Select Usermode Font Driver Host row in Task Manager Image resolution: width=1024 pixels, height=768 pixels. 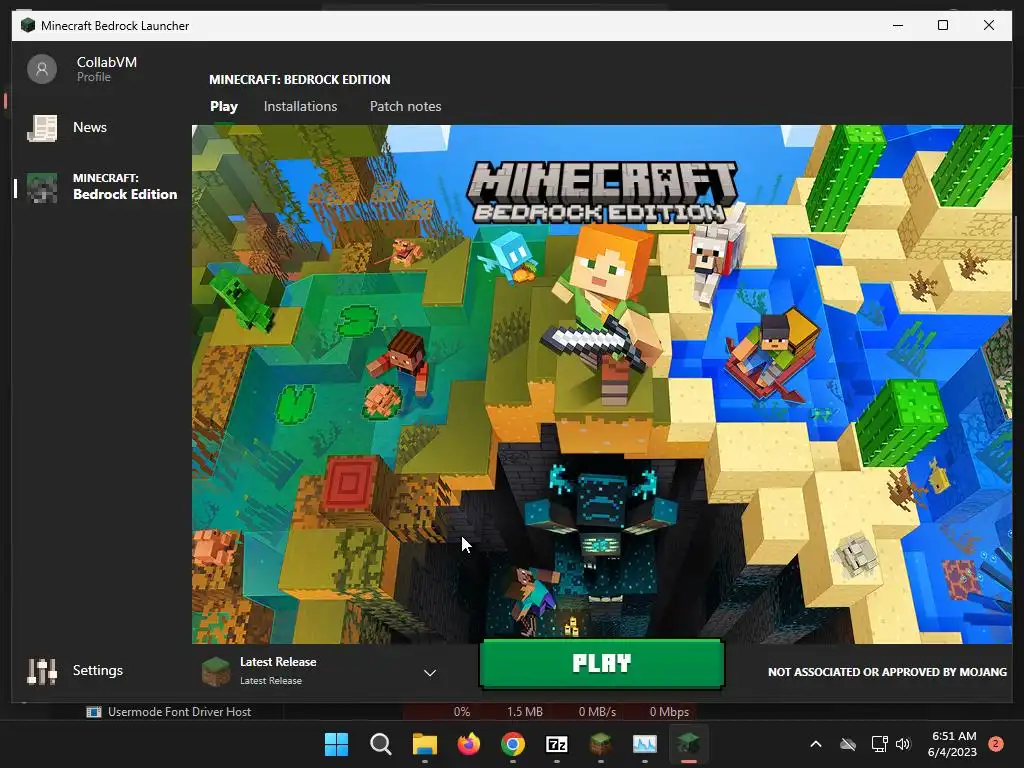point(179,712)
